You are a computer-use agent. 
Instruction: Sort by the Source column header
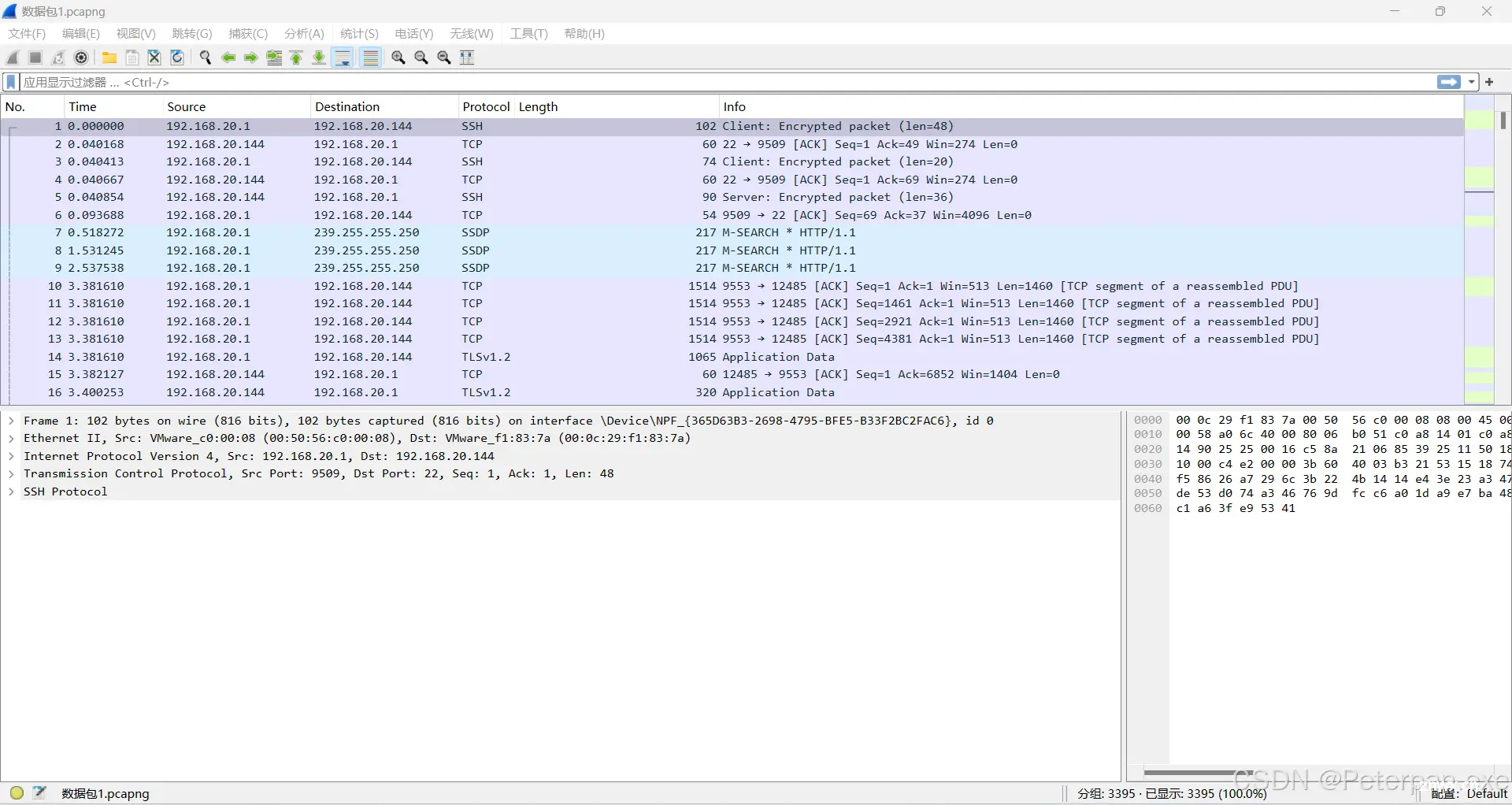[x=236, y=107]
